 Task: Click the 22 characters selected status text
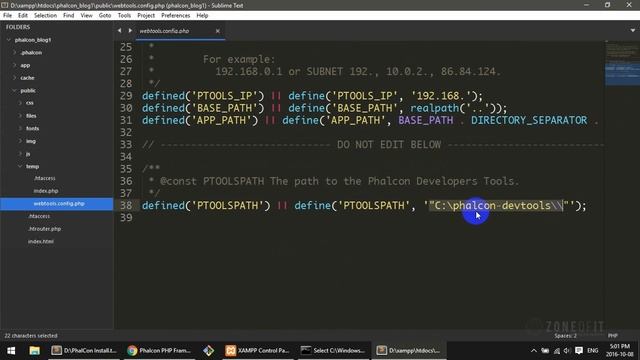point(31,336)
